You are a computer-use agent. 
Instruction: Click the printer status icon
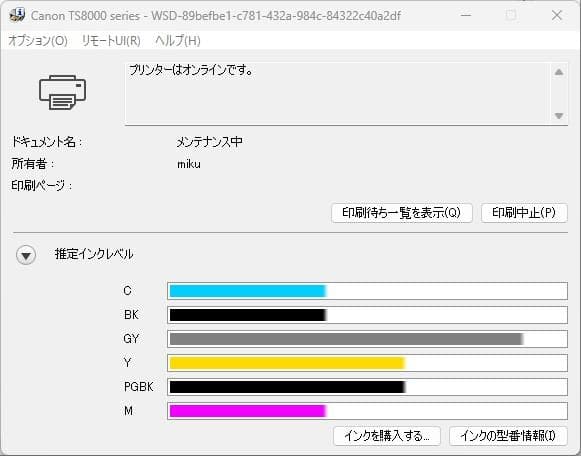62,92
